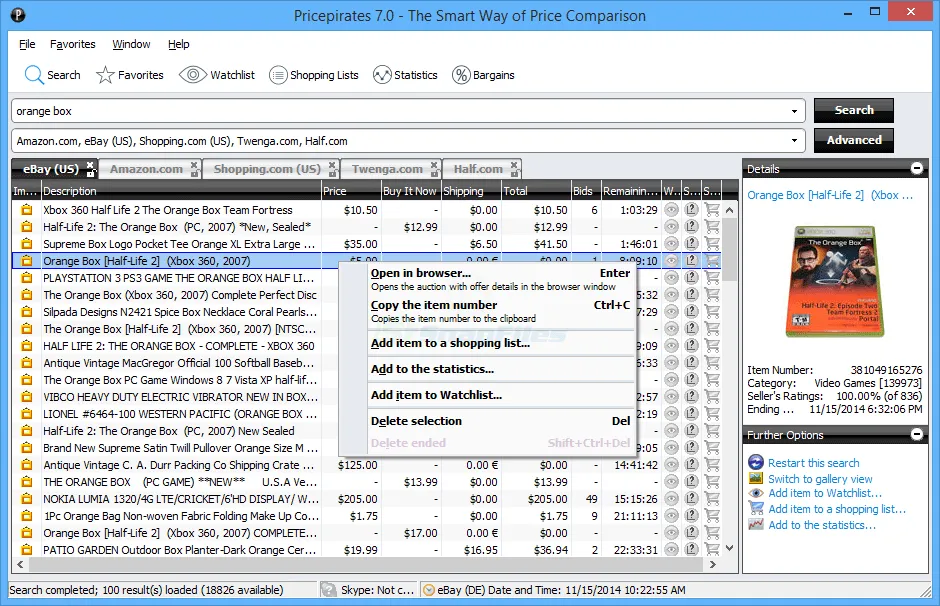
Task: Toggle the lock on the Twenga.com tab
Action: 435,173
